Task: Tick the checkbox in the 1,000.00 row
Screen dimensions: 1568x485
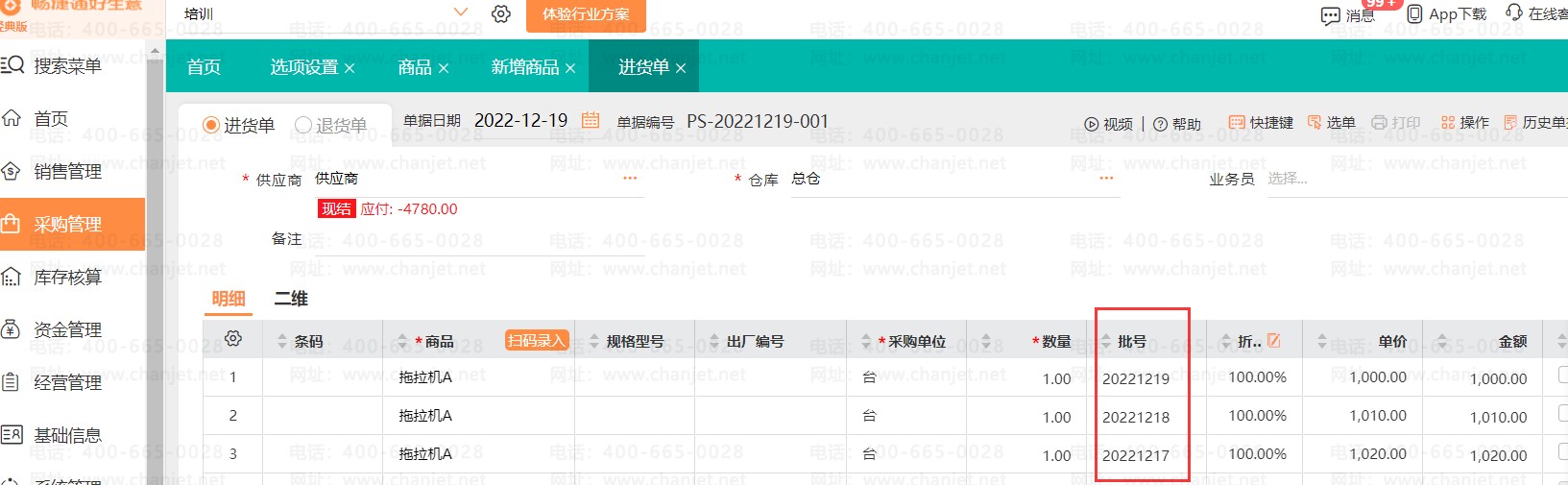Action: 1563,376
